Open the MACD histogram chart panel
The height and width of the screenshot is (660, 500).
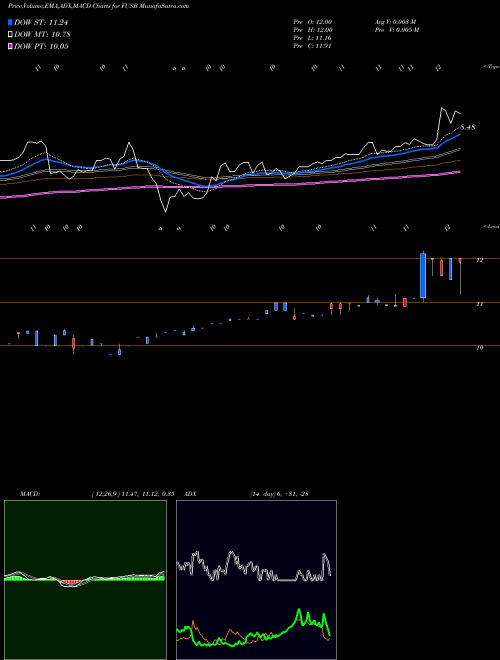pyautogui.click(x=85, y=580)
